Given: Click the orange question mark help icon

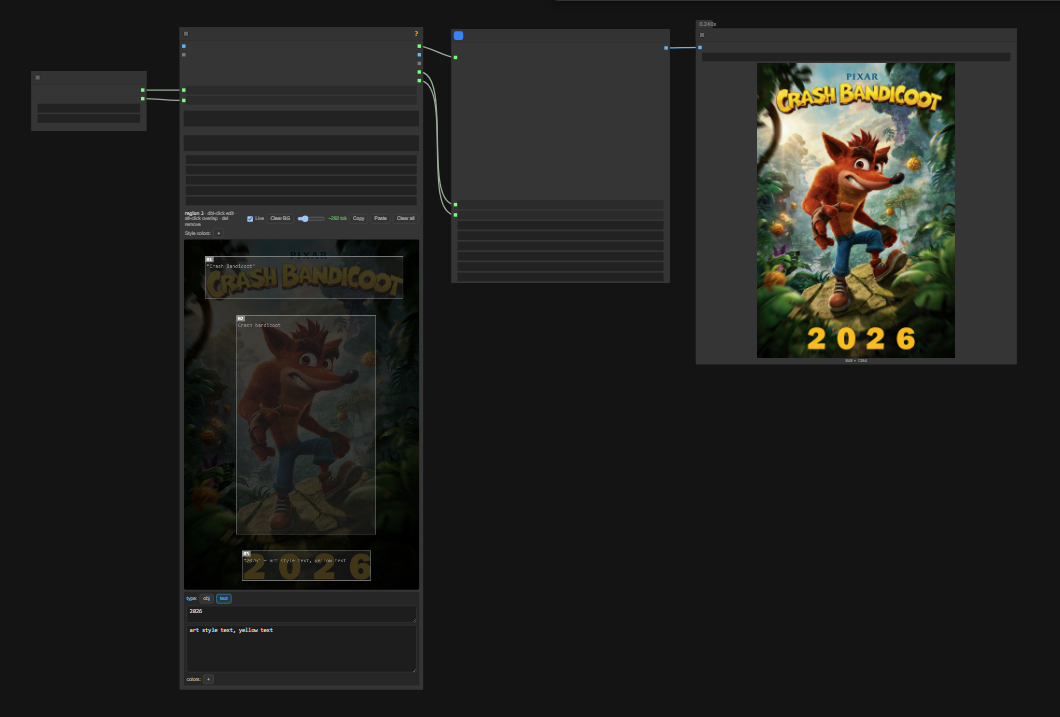Looking at the screenshot, I should pos(416,34).
